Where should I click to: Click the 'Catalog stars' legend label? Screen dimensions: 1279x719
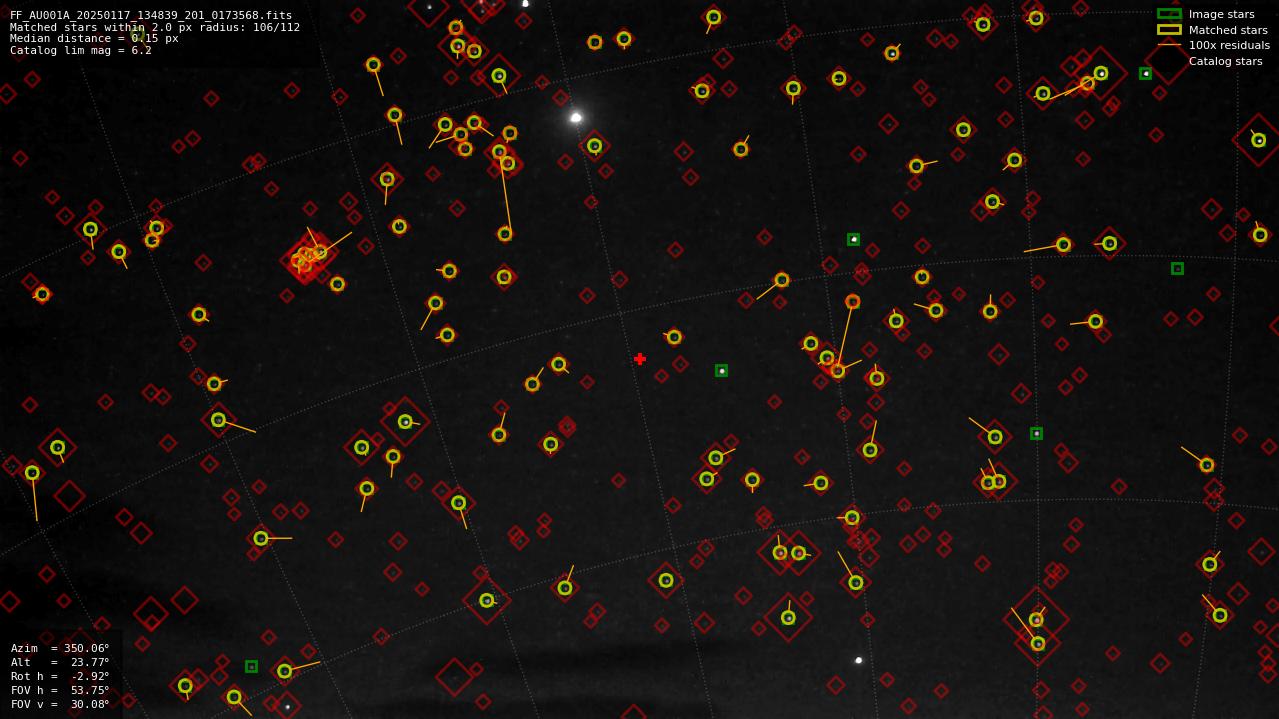pyautogui.click(x=1225, y=61)
